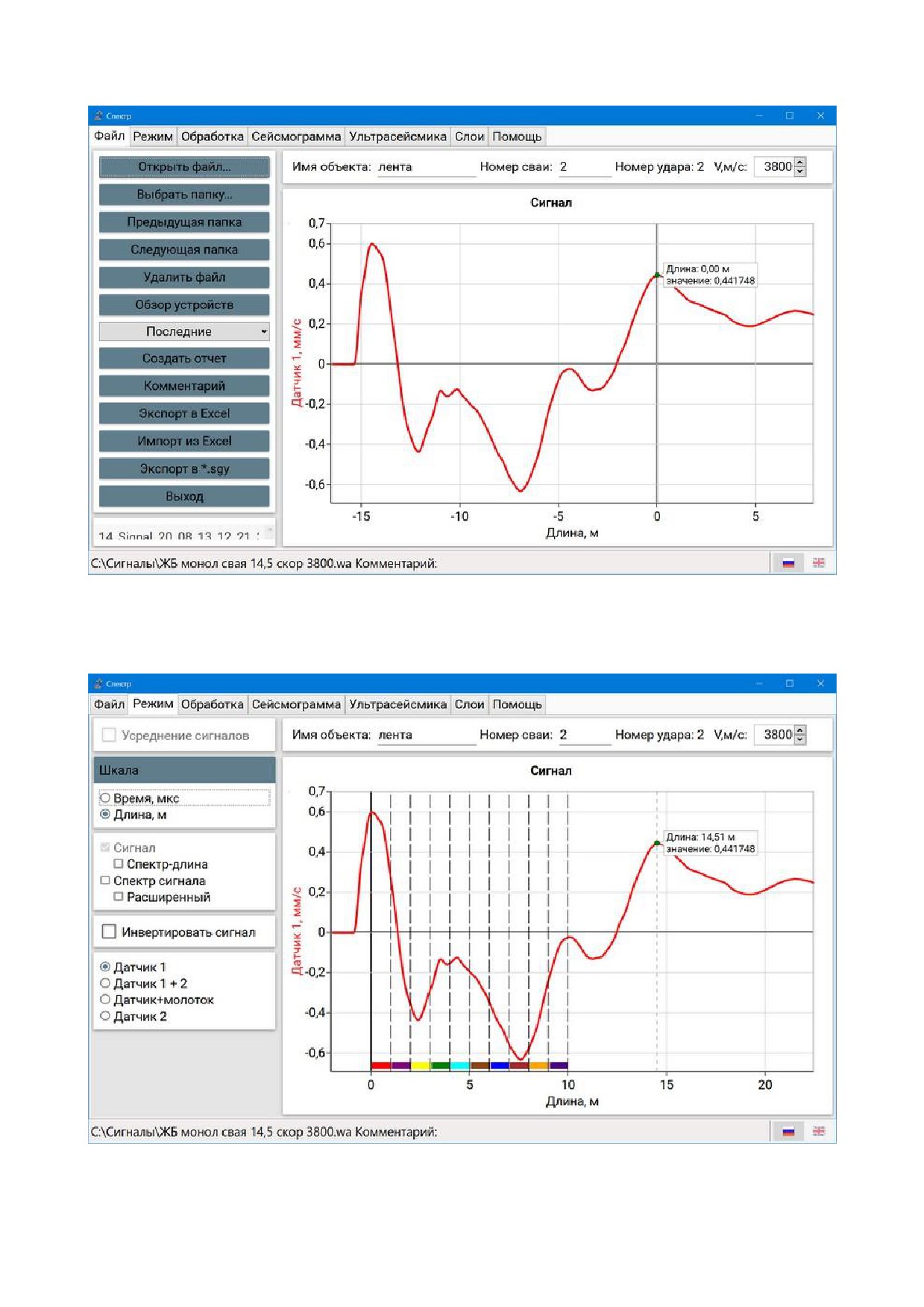Screen dimensions: 924x1307
Task: Select English flag icon in top window
Action: point(818,563)
